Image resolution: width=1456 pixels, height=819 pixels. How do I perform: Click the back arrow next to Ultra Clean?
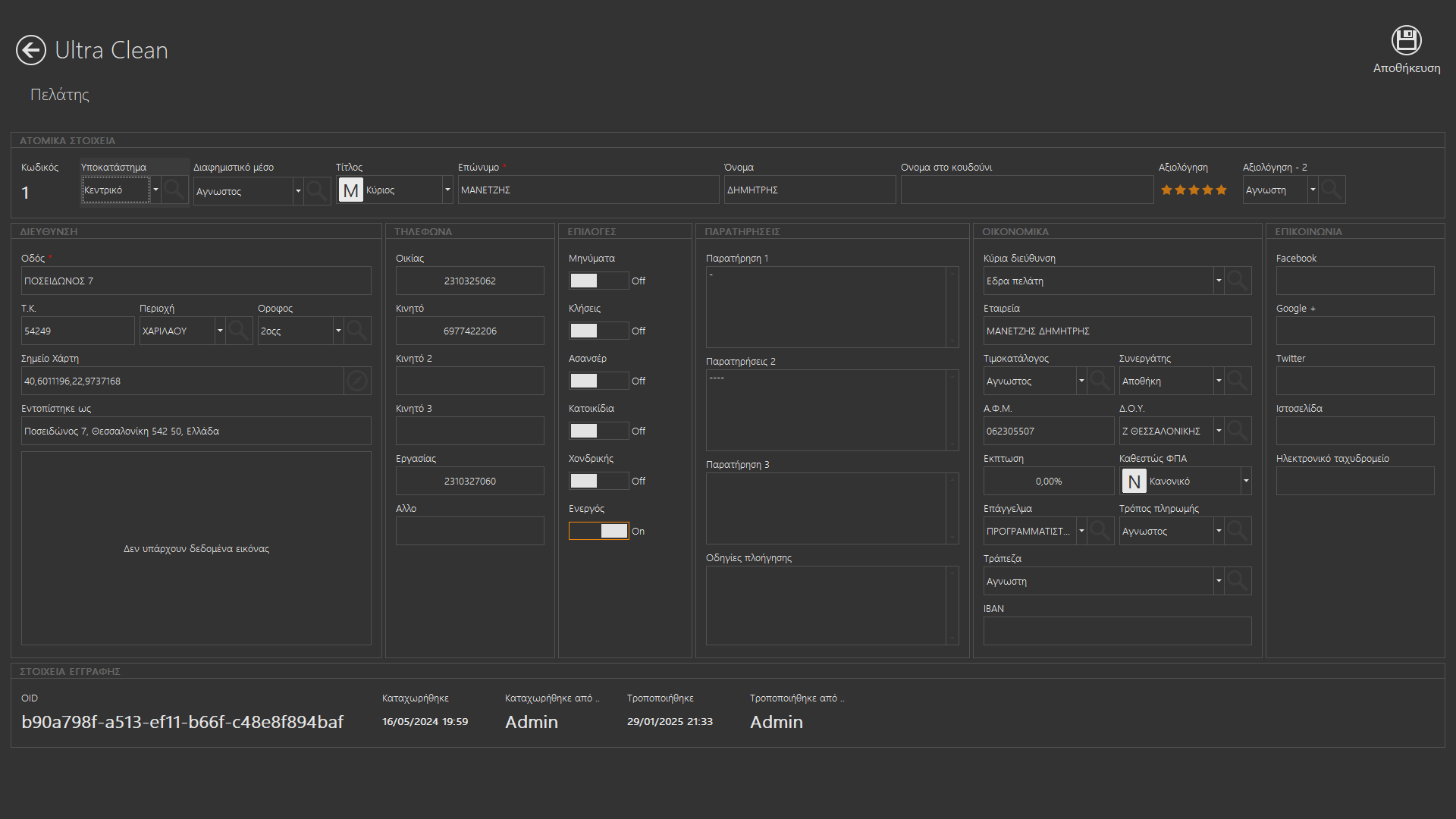click(x=31, y=50)
